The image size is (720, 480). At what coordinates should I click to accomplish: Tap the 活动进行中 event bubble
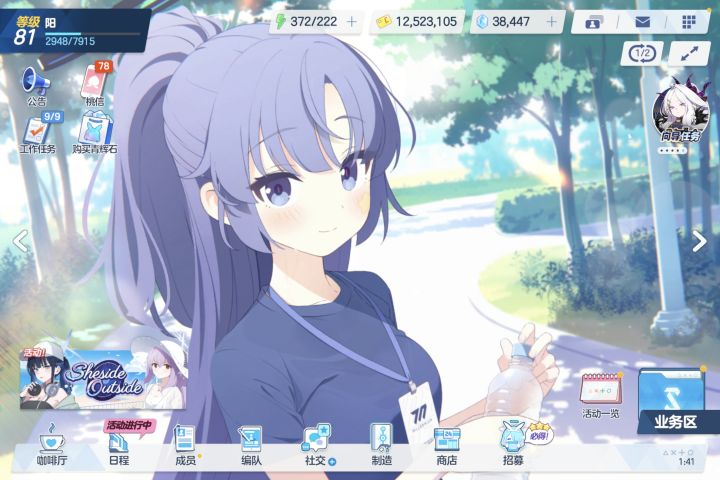point(129,426)
